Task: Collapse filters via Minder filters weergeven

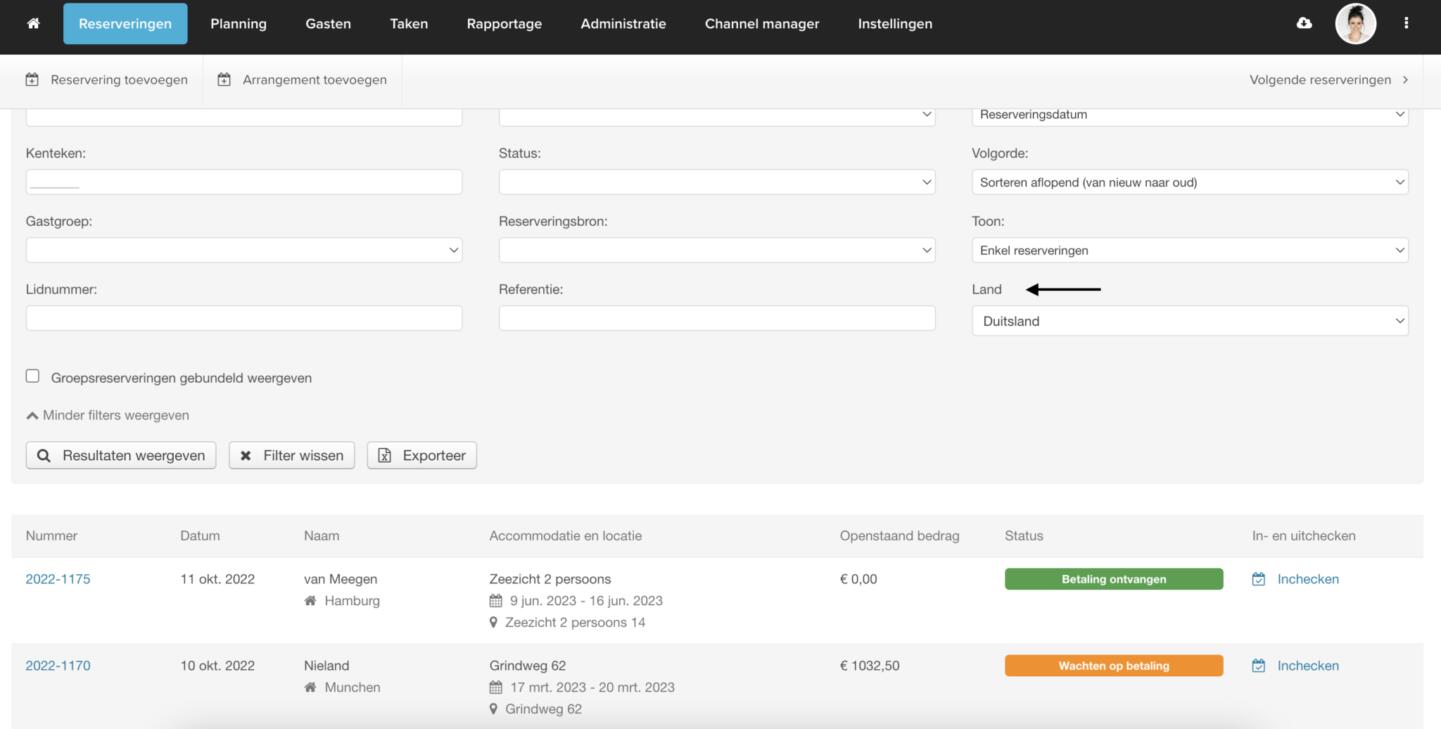Action: (108, 415)
